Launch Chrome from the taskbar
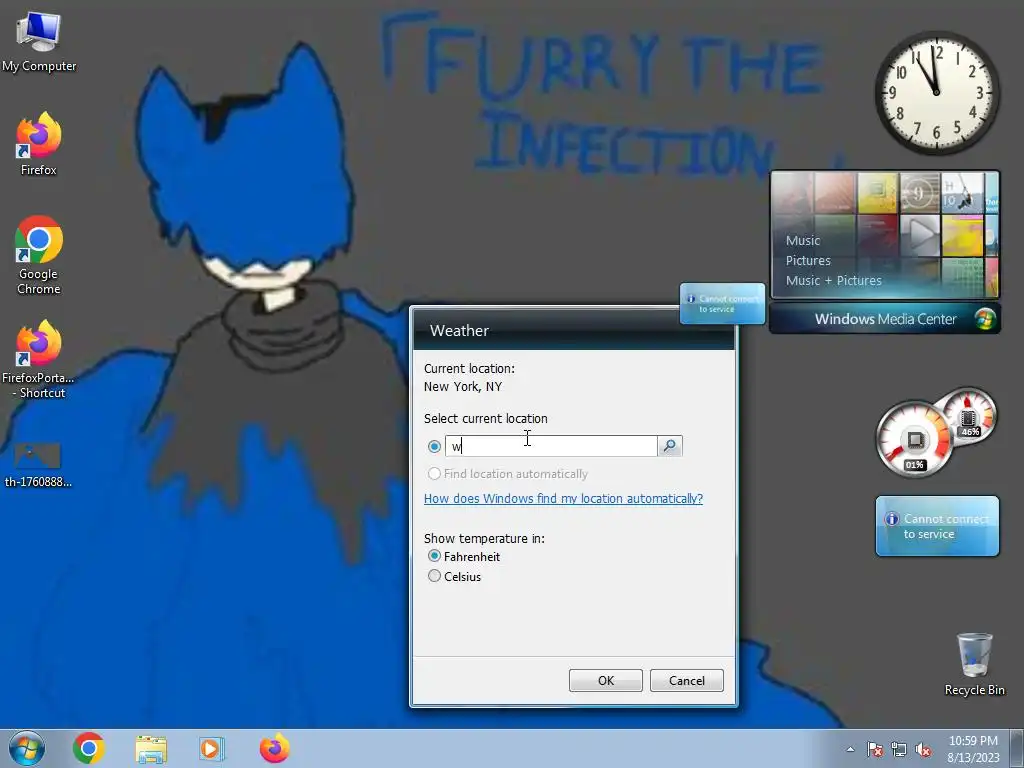Screen dimensions: 1024x768 [89, 748]
